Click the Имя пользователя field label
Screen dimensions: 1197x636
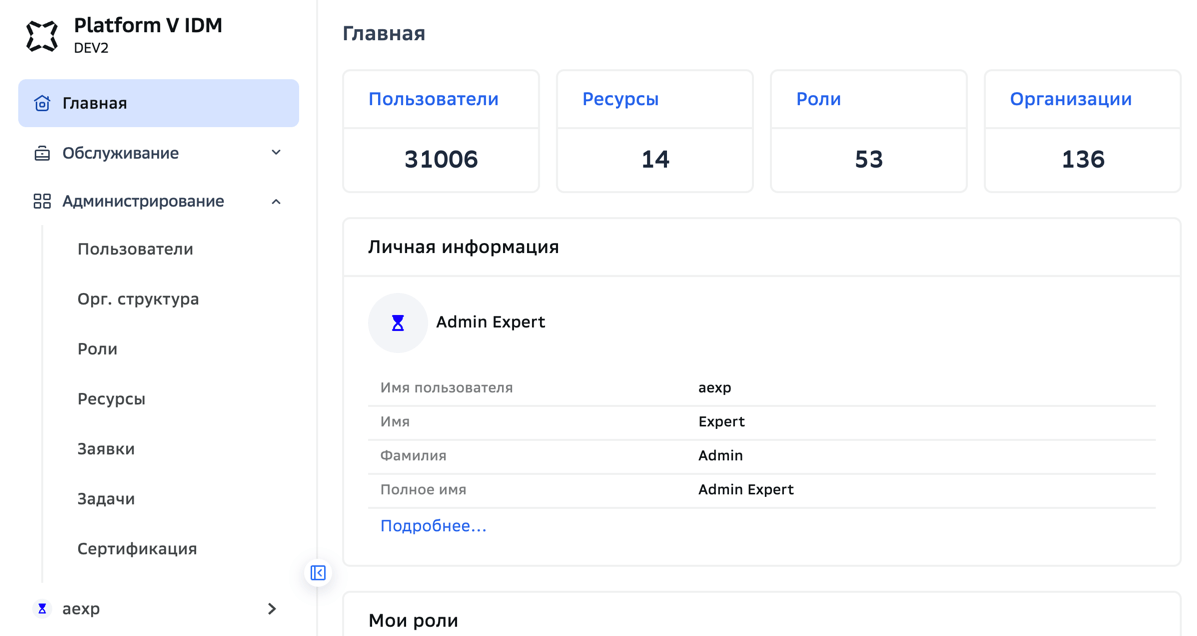pos(447,388)
